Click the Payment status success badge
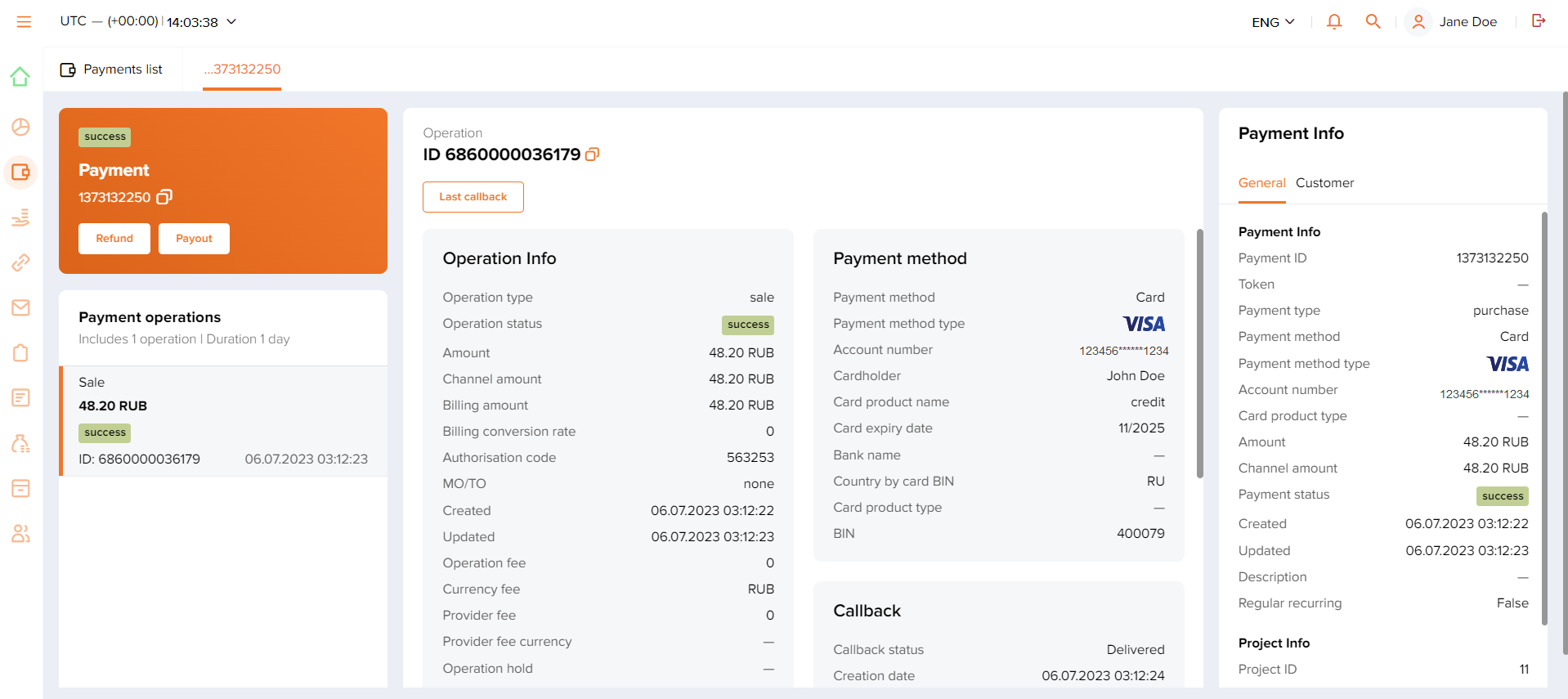 tap(1503, 496)
